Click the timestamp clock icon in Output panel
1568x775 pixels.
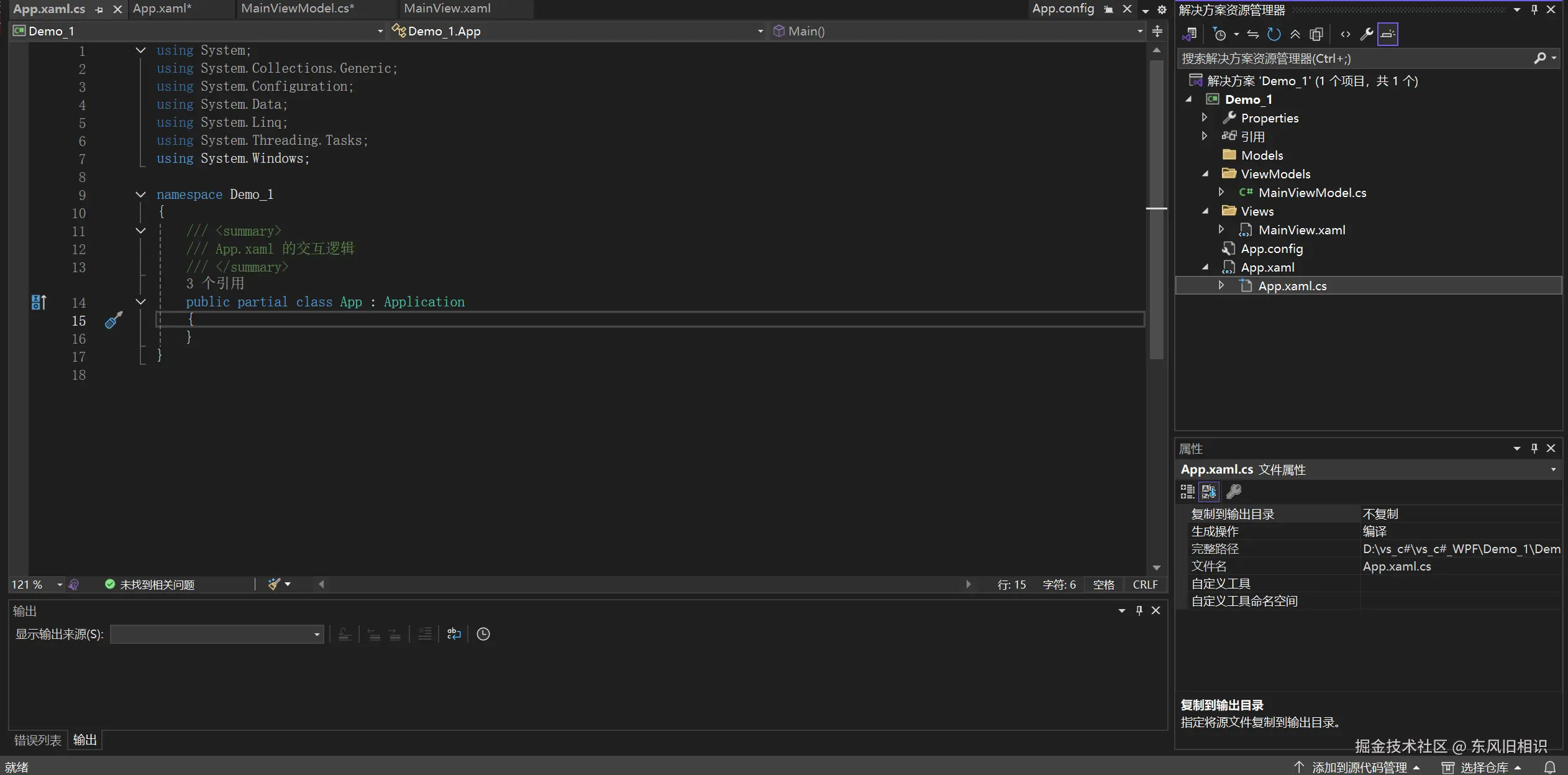[483, 634]
